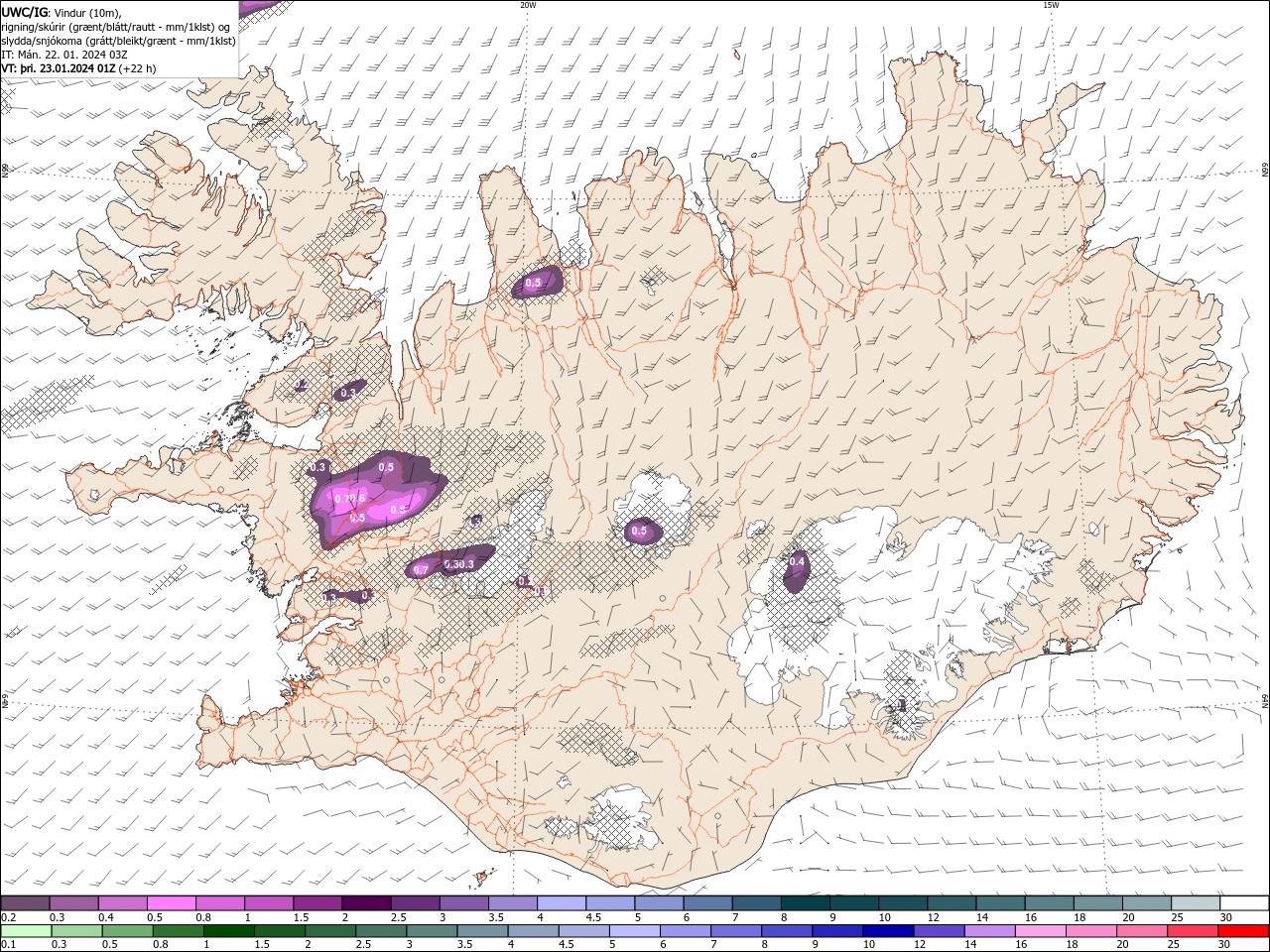Click the dusky mauve 0.2 snow legend swatch
This screenshot has height=952, width=1270.
pos(25,903)
